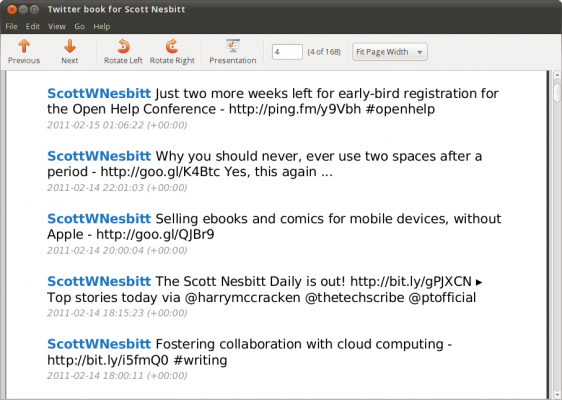This screenshot has height=400, width=562.
Task: Click ScottWNesbitt name in Scott Nesbitt Daily tweet
Action: 99,281
